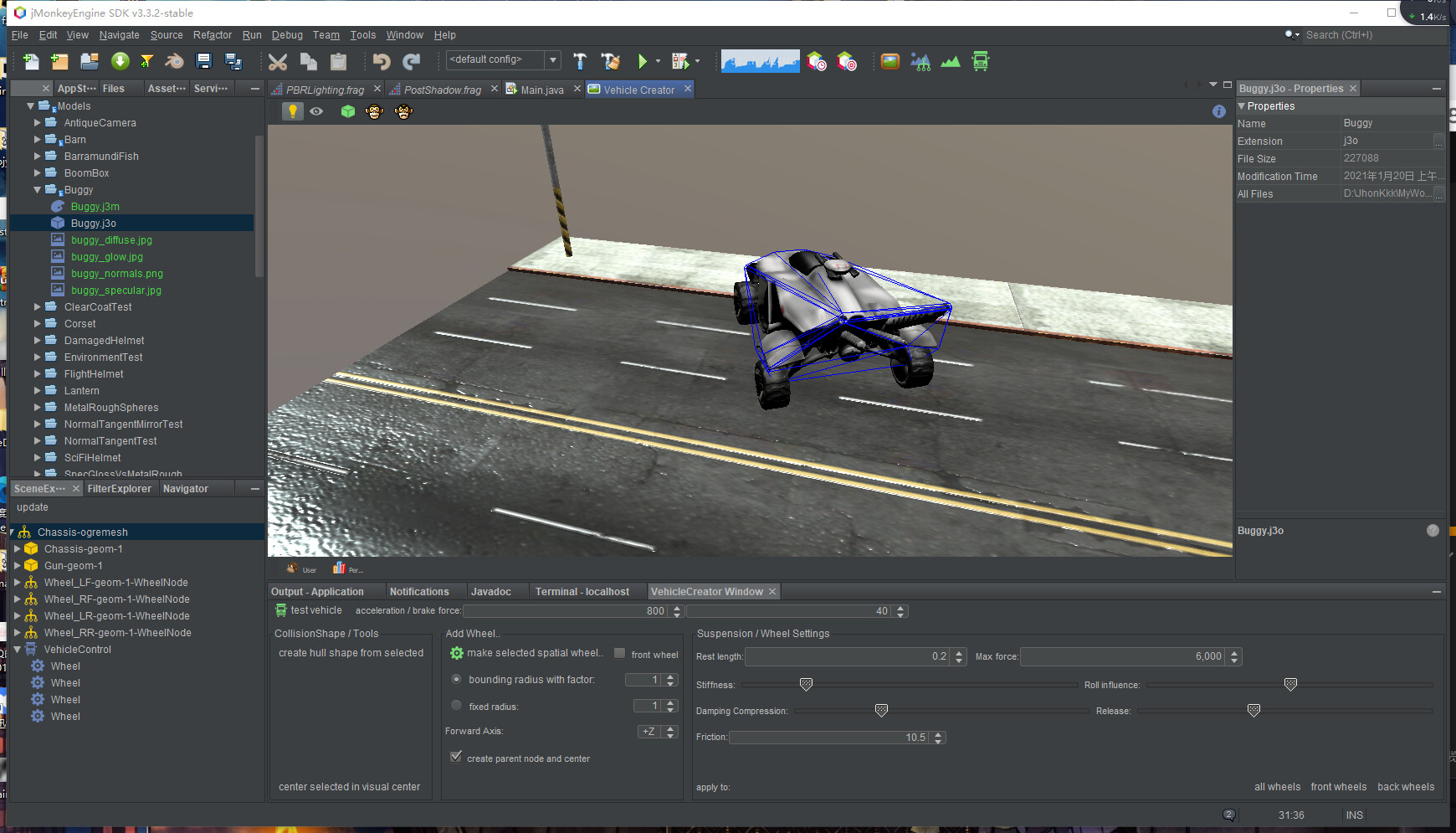Screen dimensions: 1456x833
Task: Click the Save floppy disk icon
Action: click(203, 61)
